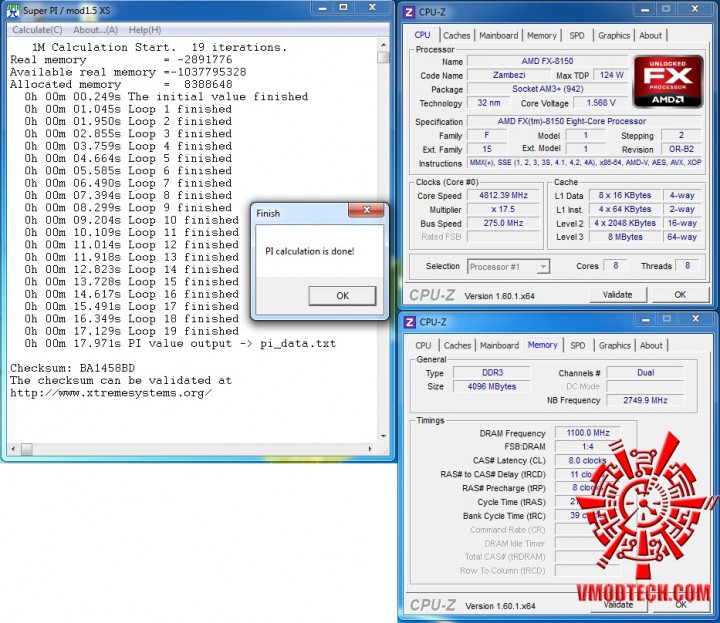Switch to the CPU tab in the lower CPU-Z window
Viewport: 720px width, 623px height.
(423, 345)
